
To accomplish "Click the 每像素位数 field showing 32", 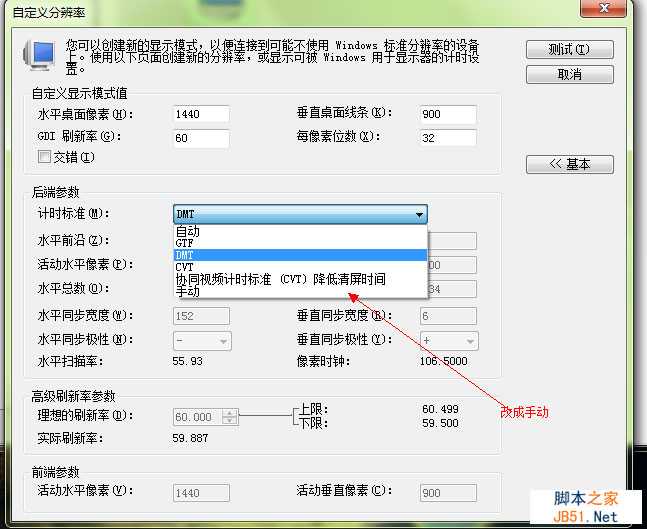I will click(448, 138).
